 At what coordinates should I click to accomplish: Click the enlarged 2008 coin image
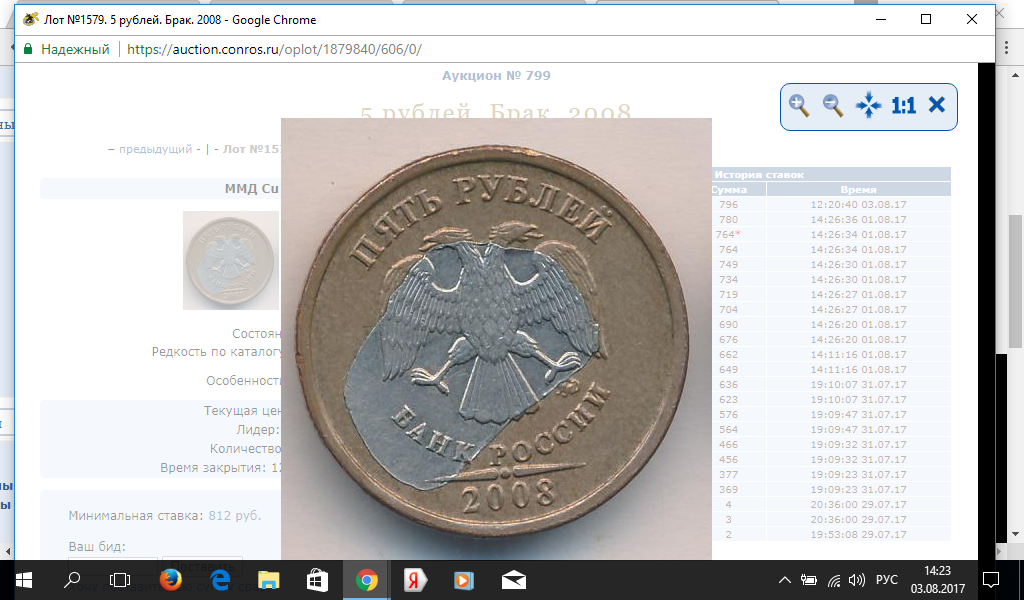496,339
